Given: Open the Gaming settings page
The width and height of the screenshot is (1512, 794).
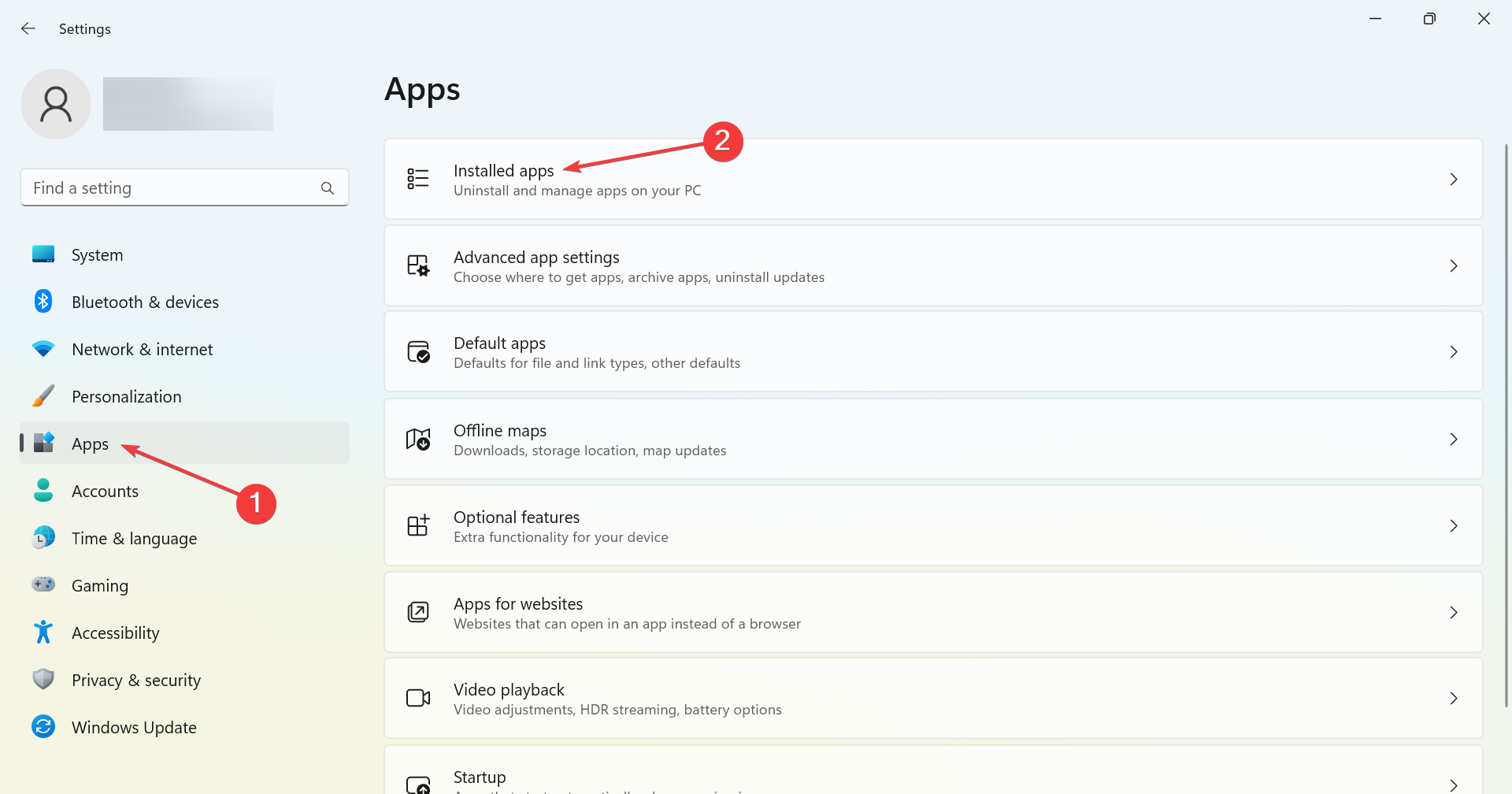Looking at the screenshot, I should click(184, 585).
